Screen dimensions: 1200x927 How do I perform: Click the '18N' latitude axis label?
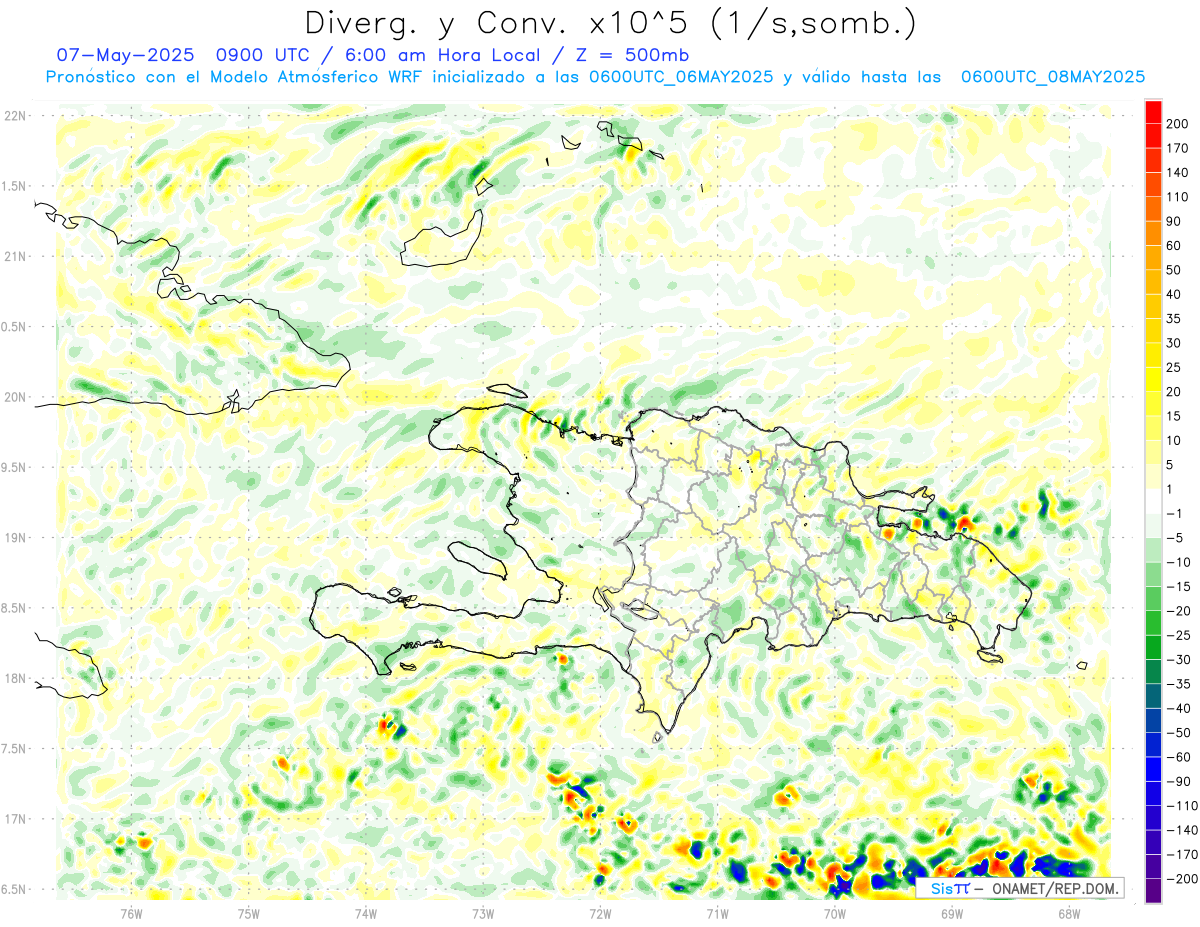click(14, 679)
